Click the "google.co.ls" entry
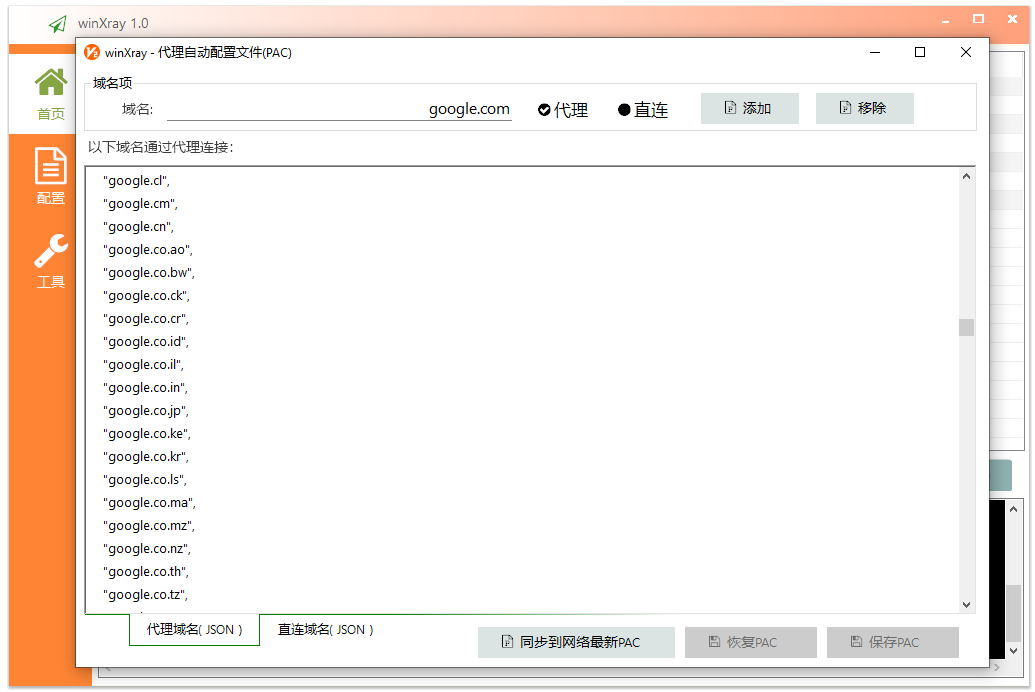This screenshot has width=1035, height=692. point(145,480)
